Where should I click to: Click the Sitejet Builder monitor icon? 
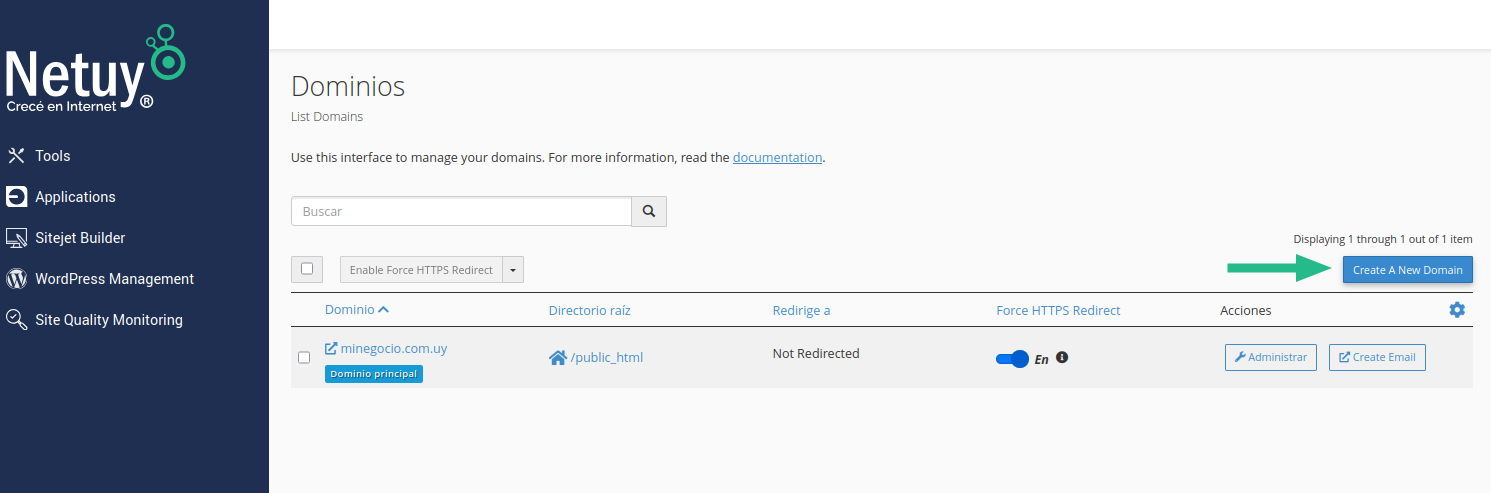click(16, 238)
